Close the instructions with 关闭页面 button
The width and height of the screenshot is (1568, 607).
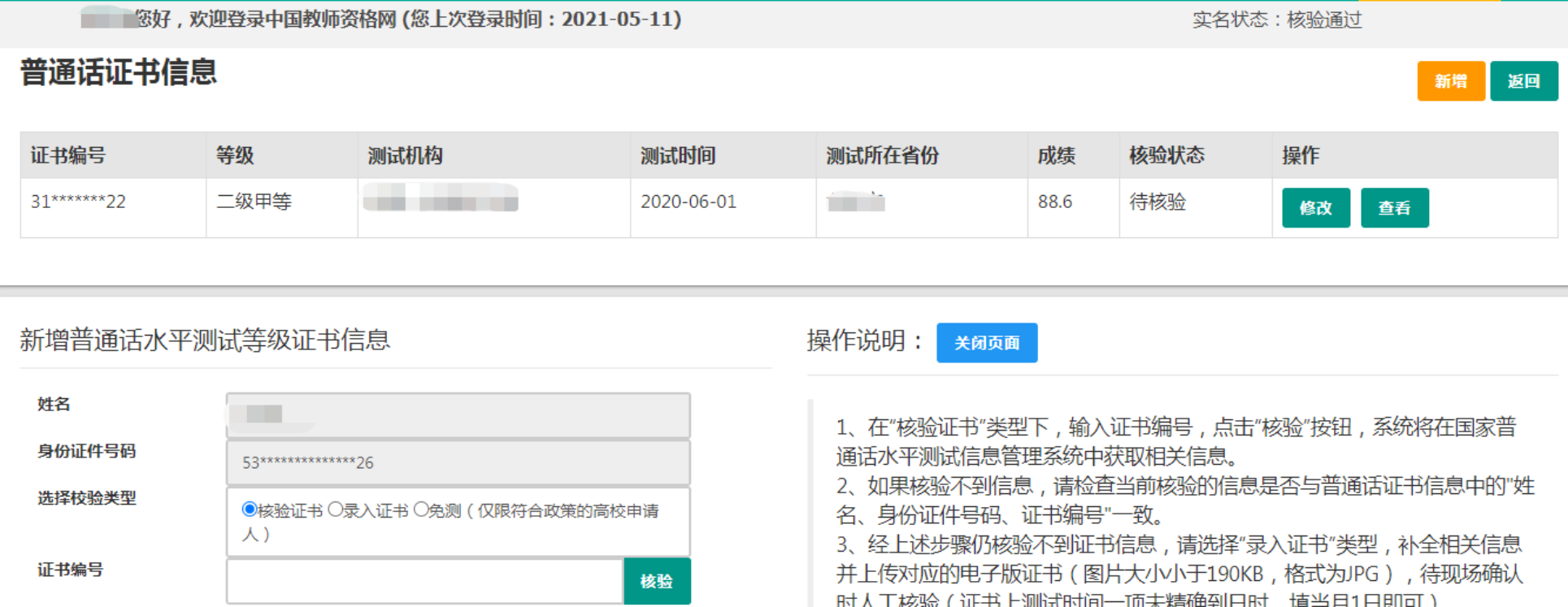[x=986, y=343]
